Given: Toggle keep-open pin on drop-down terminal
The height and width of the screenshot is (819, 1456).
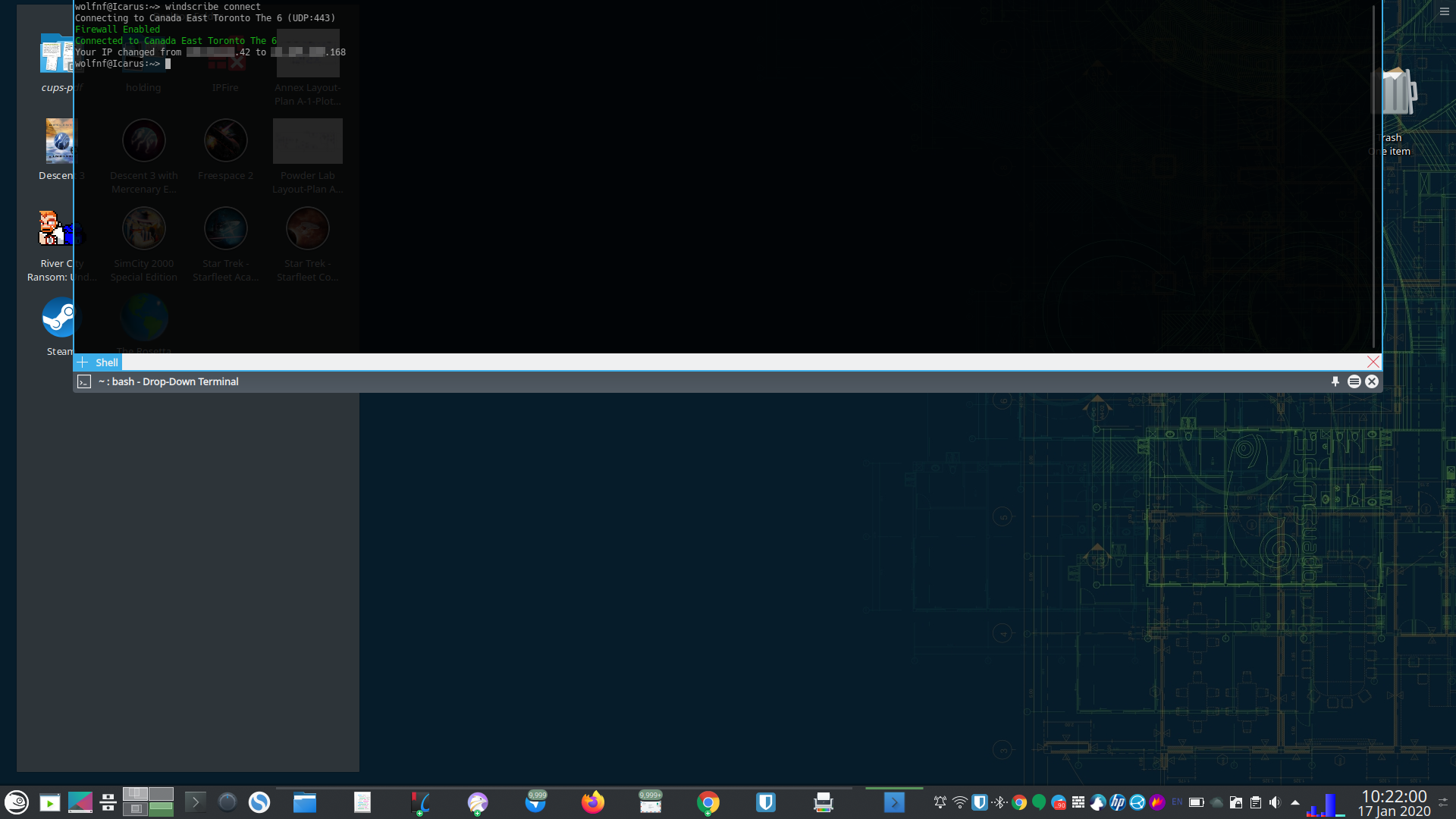Looking at the screenshot, I should (1335, 381).
